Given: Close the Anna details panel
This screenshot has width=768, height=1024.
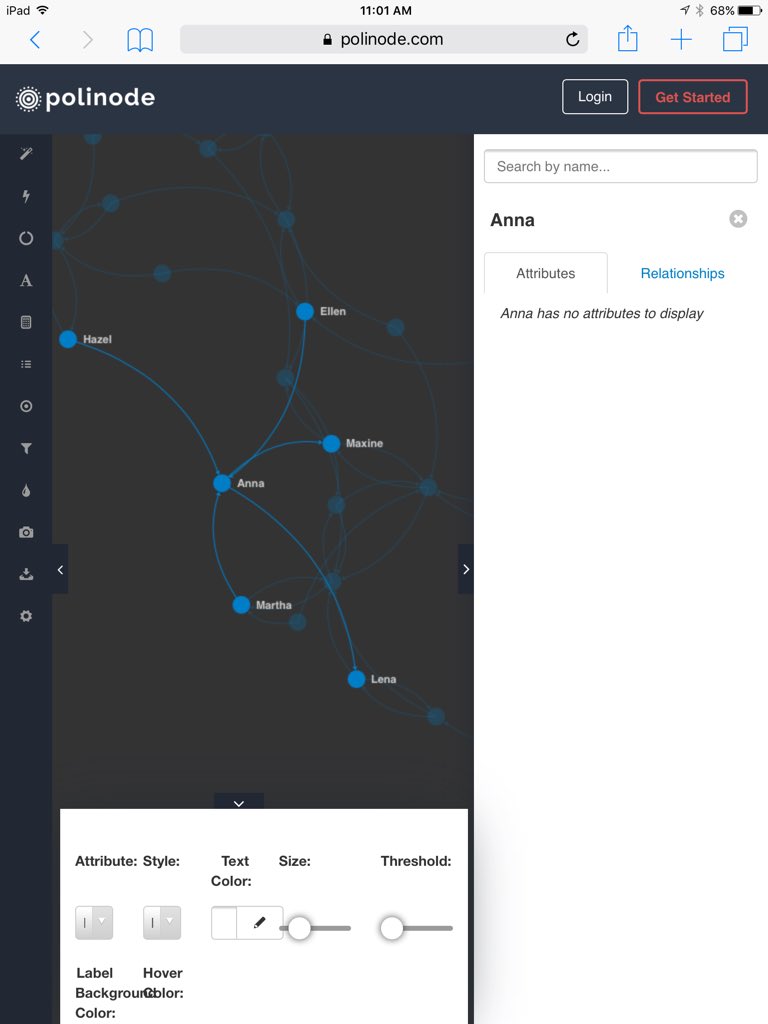Looking at the screenshot, I should click(x=738, y=219).
